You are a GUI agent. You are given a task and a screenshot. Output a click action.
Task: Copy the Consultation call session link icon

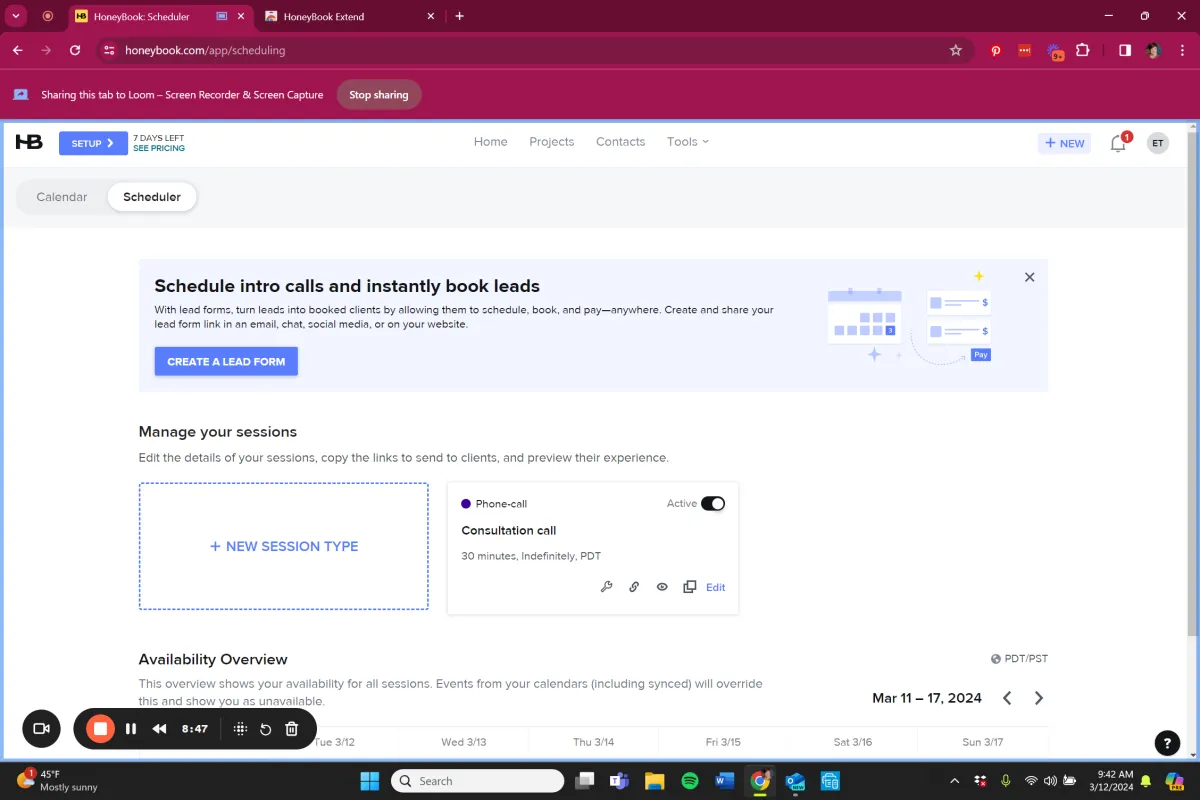pos(634,587)
